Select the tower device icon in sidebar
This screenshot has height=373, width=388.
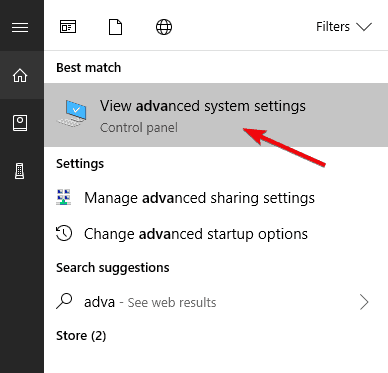20,171
